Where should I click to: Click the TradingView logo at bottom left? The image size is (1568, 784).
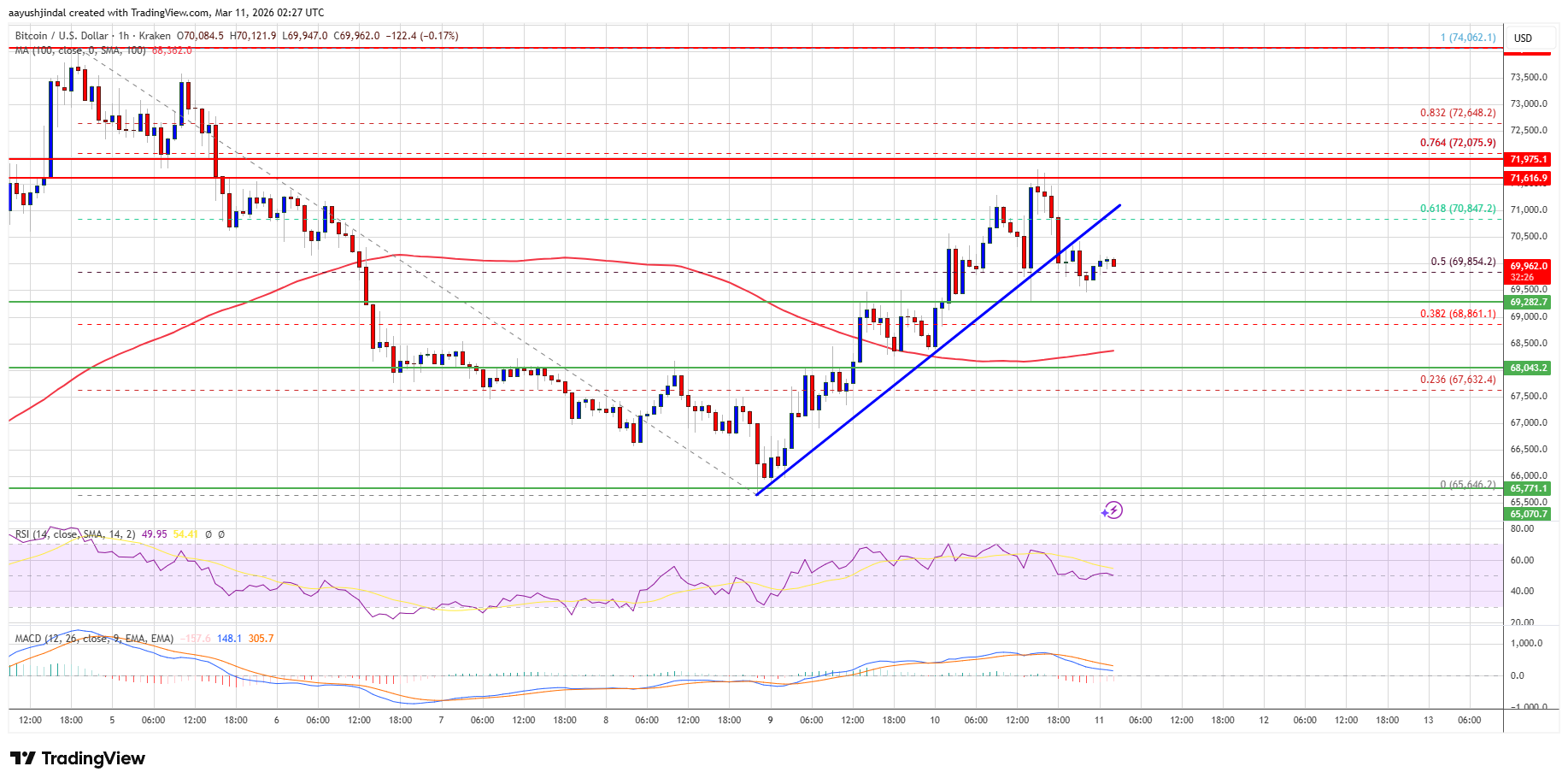(x=78, y=758)
